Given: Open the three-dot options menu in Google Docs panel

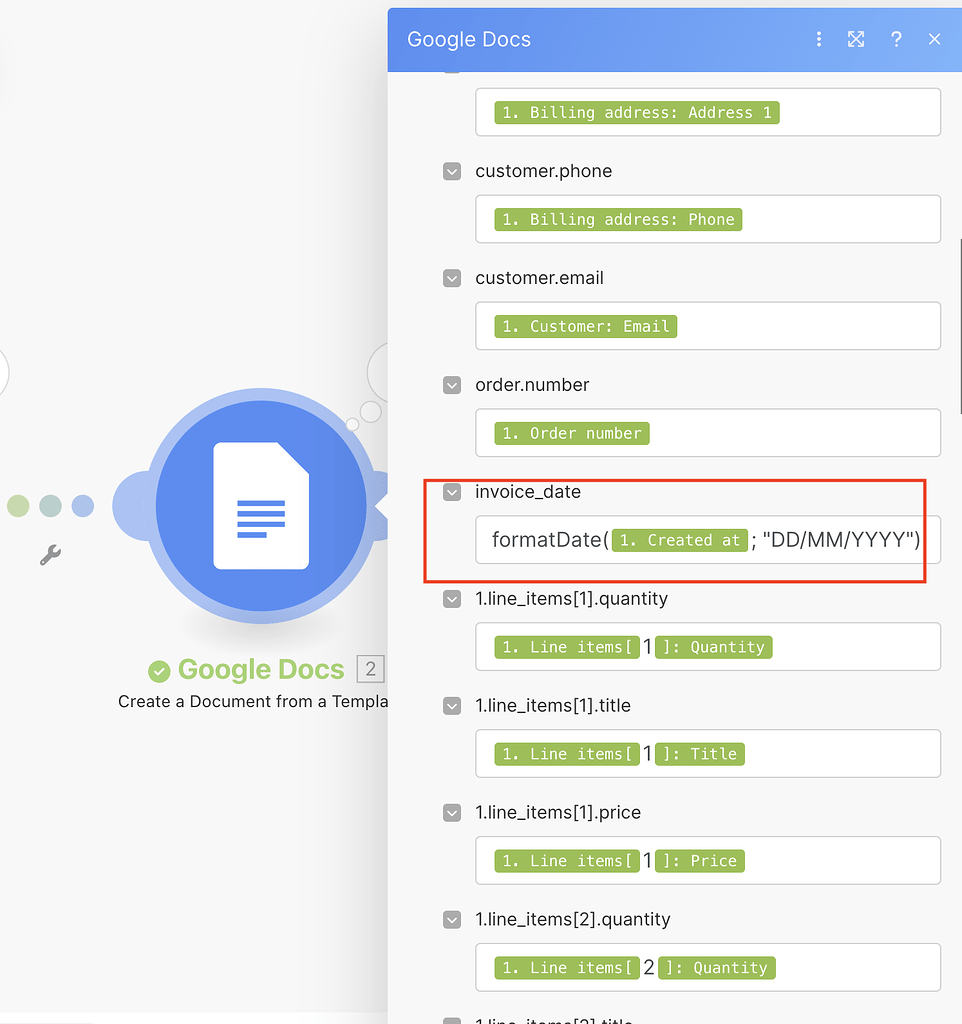Looking at the screenshot, I should tap(819, 39).
